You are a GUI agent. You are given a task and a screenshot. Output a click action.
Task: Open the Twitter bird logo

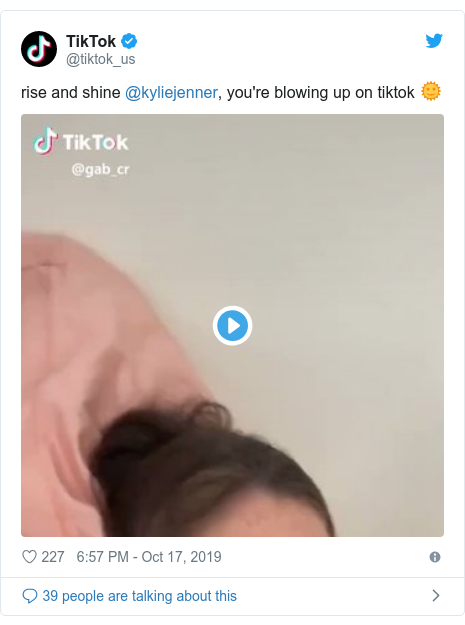point(434,41)
